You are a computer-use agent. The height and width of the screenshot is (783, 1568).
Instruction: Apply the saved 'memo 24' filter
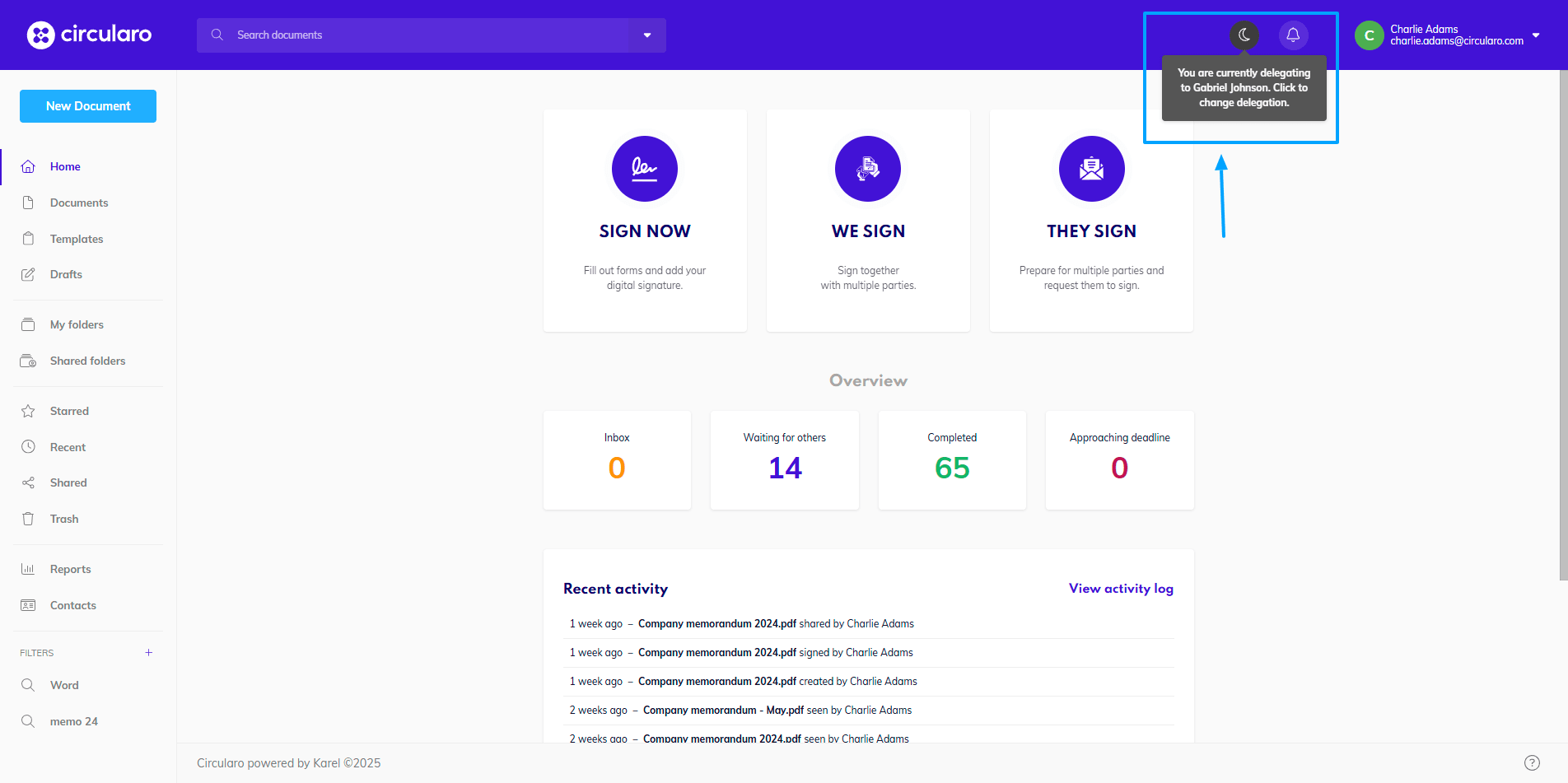point(73,721)
